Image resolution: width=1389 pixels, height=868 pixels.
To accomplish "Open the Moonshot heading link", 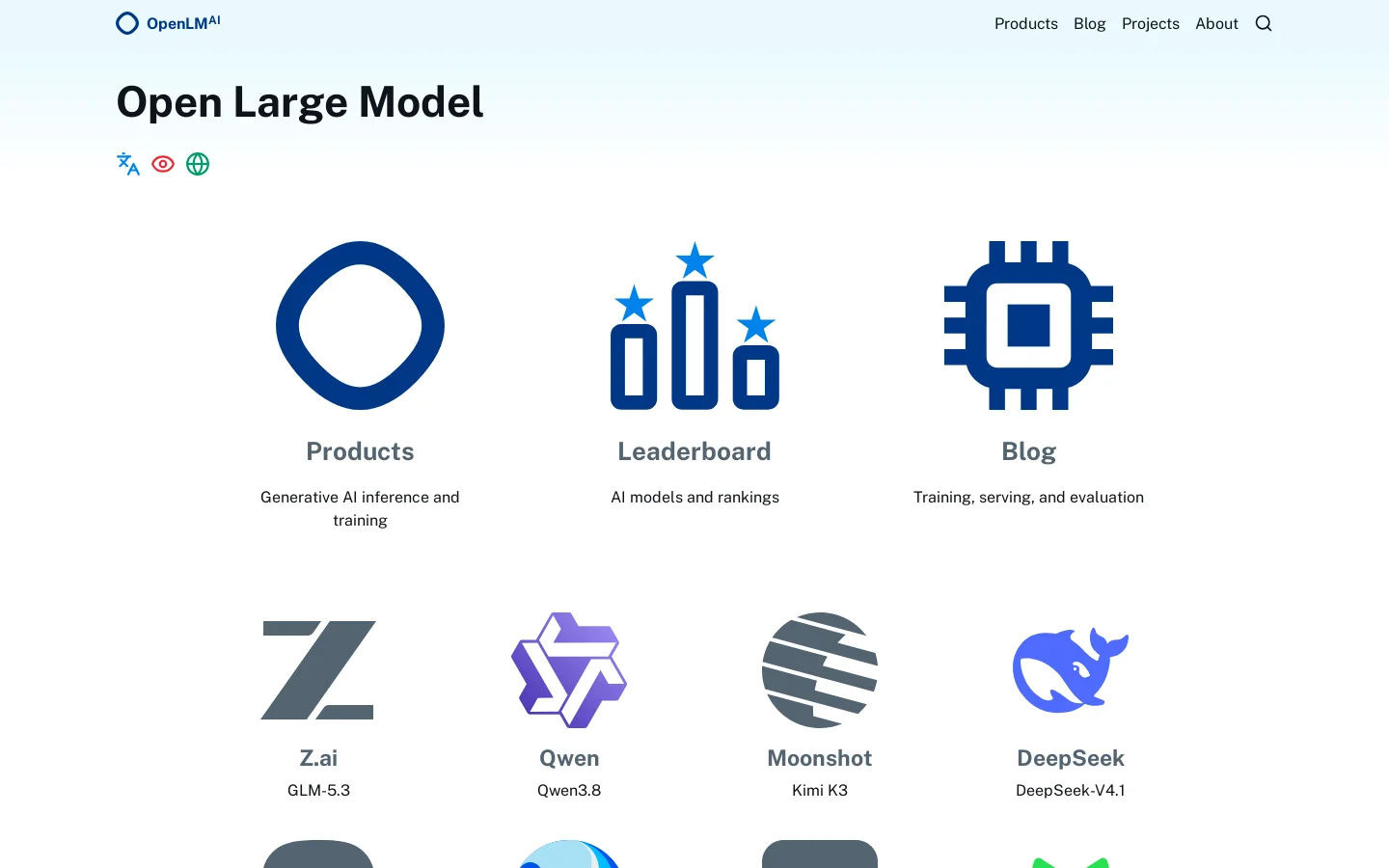I will click(820, 758).
